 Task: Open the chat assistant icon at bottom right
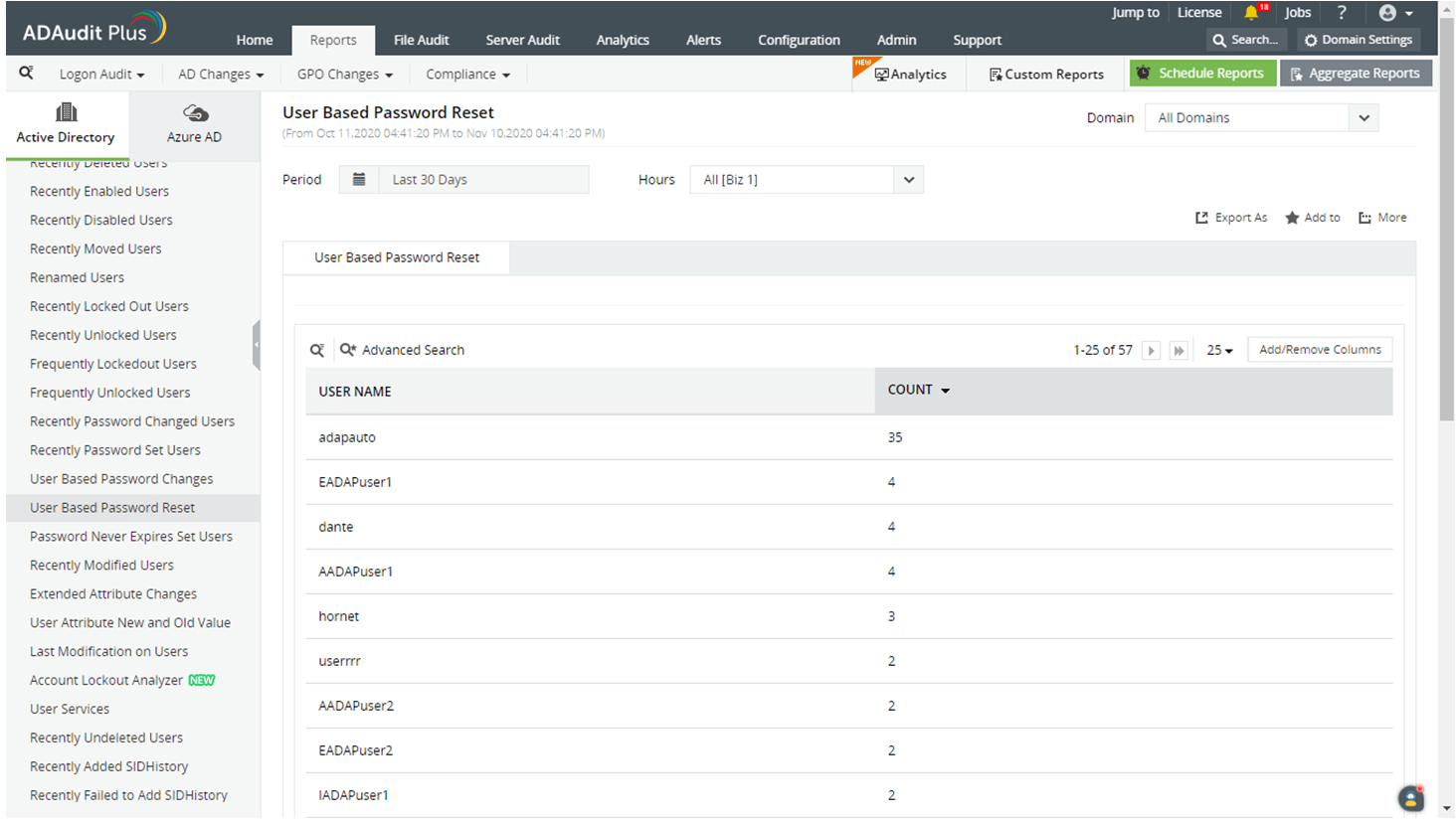1410,797
